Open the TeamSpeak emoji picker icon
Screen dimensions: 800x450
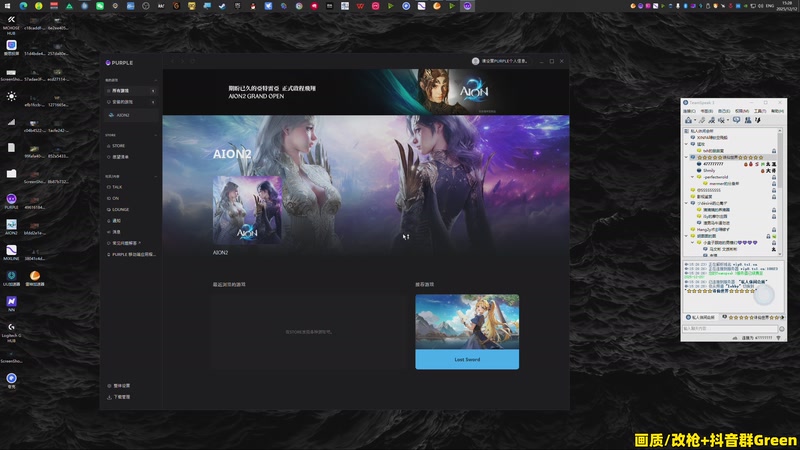pos(782,329)
